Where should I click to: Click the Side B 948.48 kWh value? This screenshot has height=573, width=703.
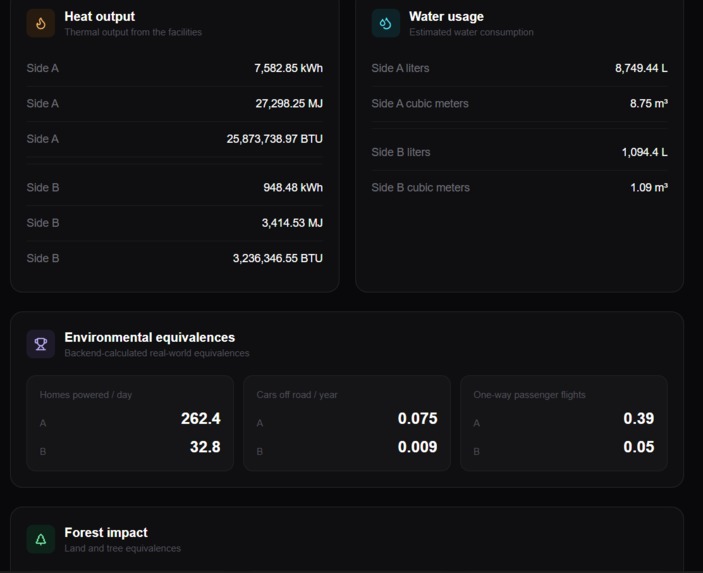point(293,187)
